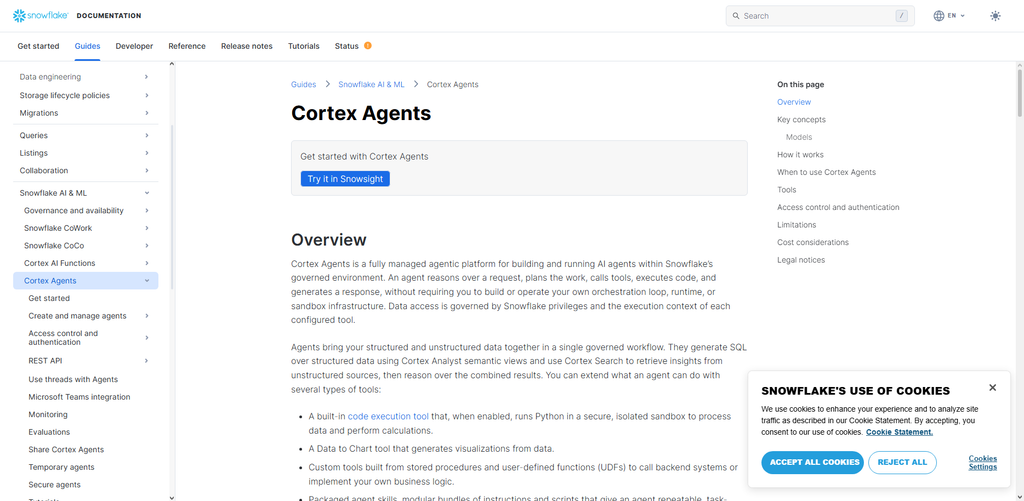Open Get started under Cortex Agents
Image resolution: width=1024 pixels, height=501 pixels.
pyautogui.click(x=49, y=298)
